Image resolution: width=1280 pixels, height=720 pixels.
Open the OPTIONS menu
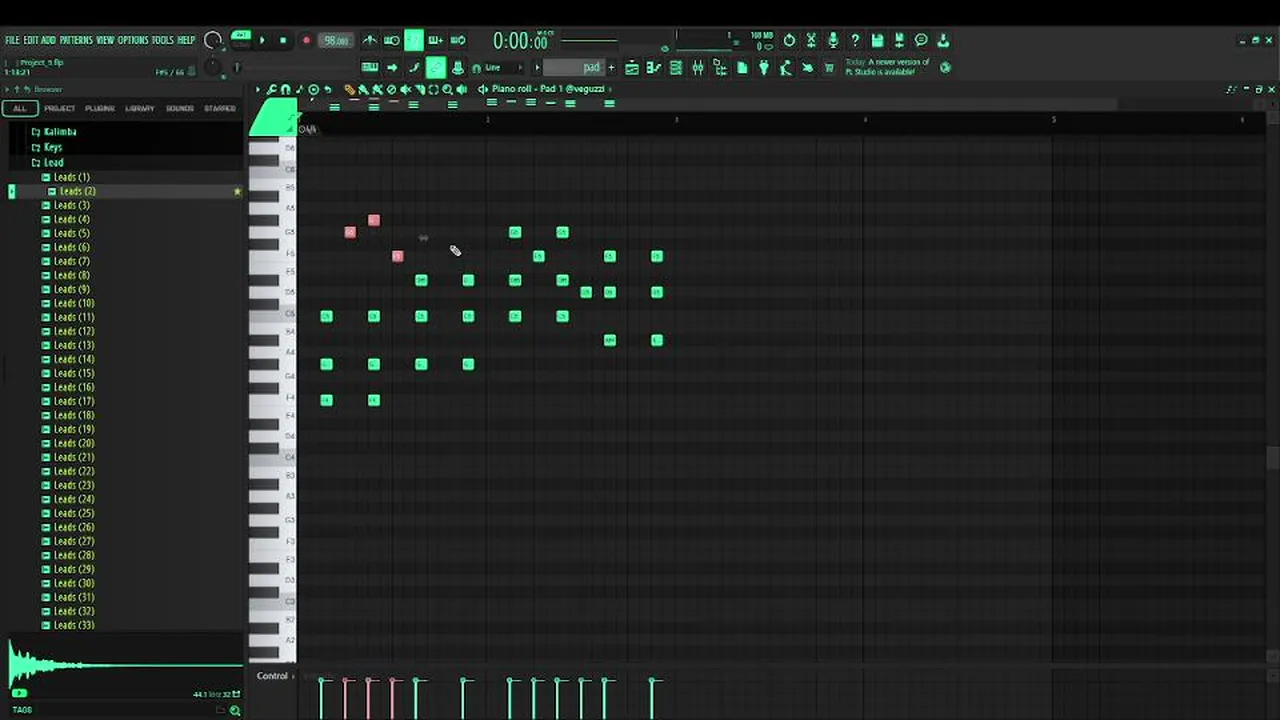coord(133,40)
